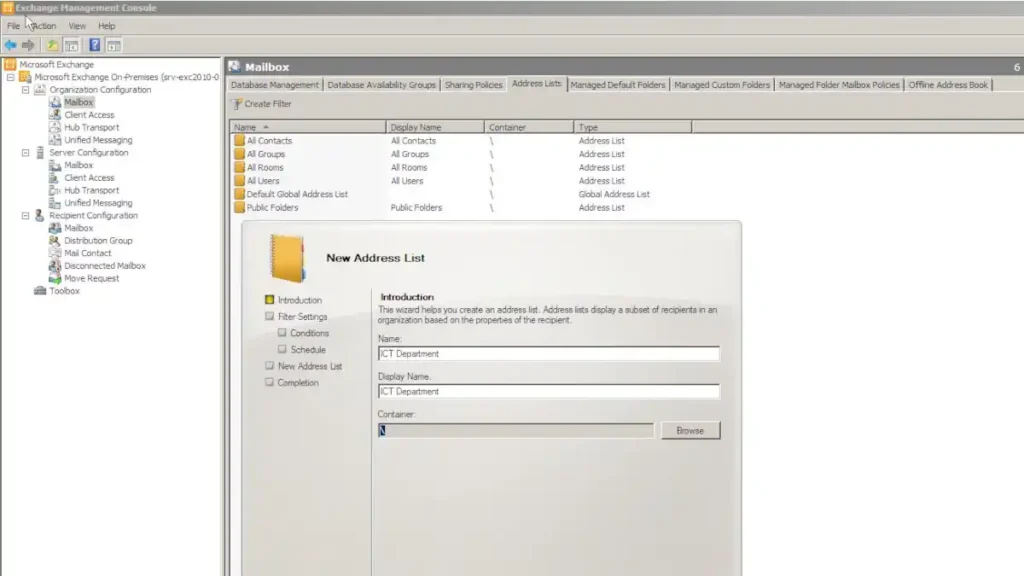Switch to the Offline Address Book tab
Viewport: 1024px width, 576px height.
coord(948,85)
